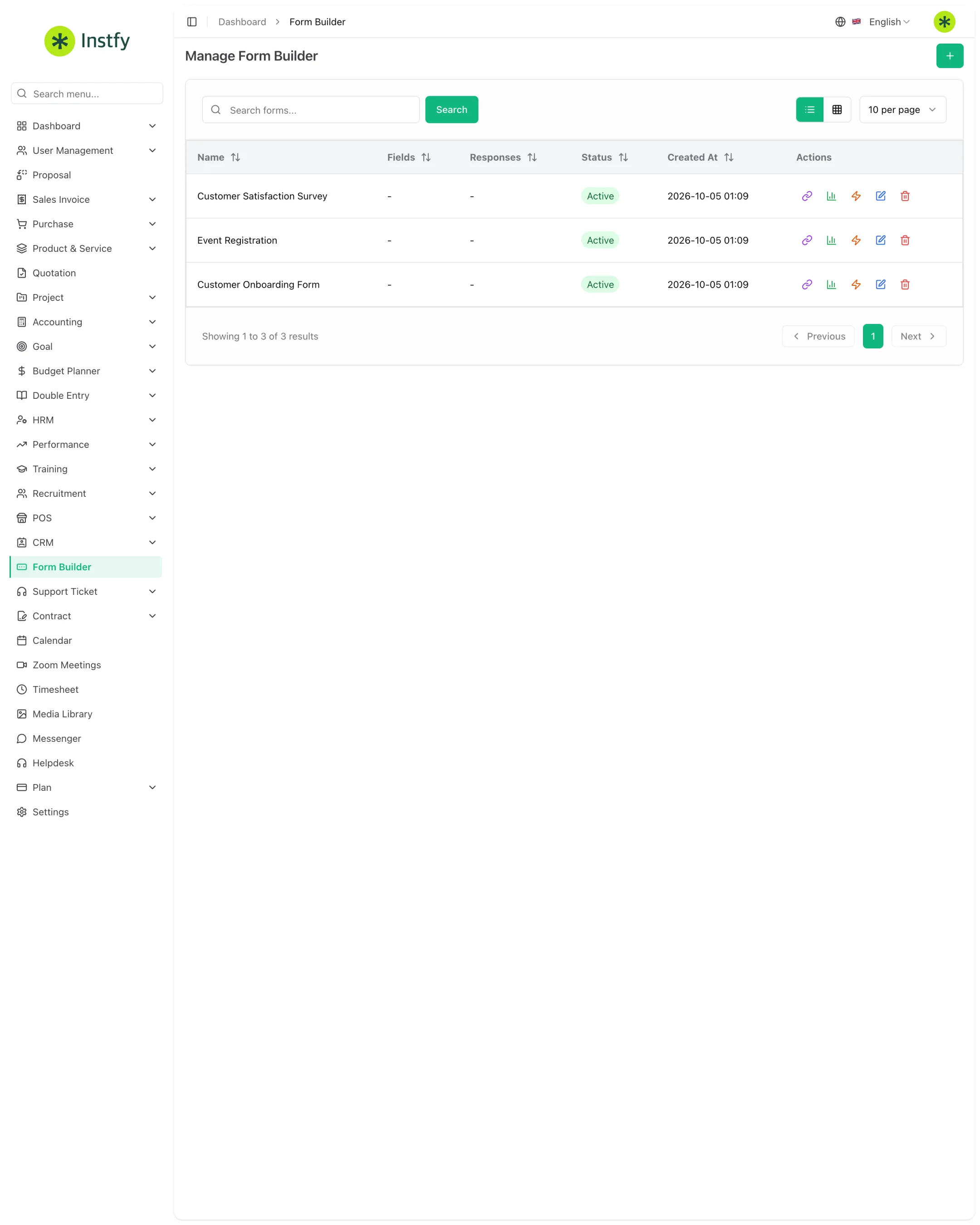980x1225 pixels.
Task: Go to Previous page
Action: tap(818, 336)
